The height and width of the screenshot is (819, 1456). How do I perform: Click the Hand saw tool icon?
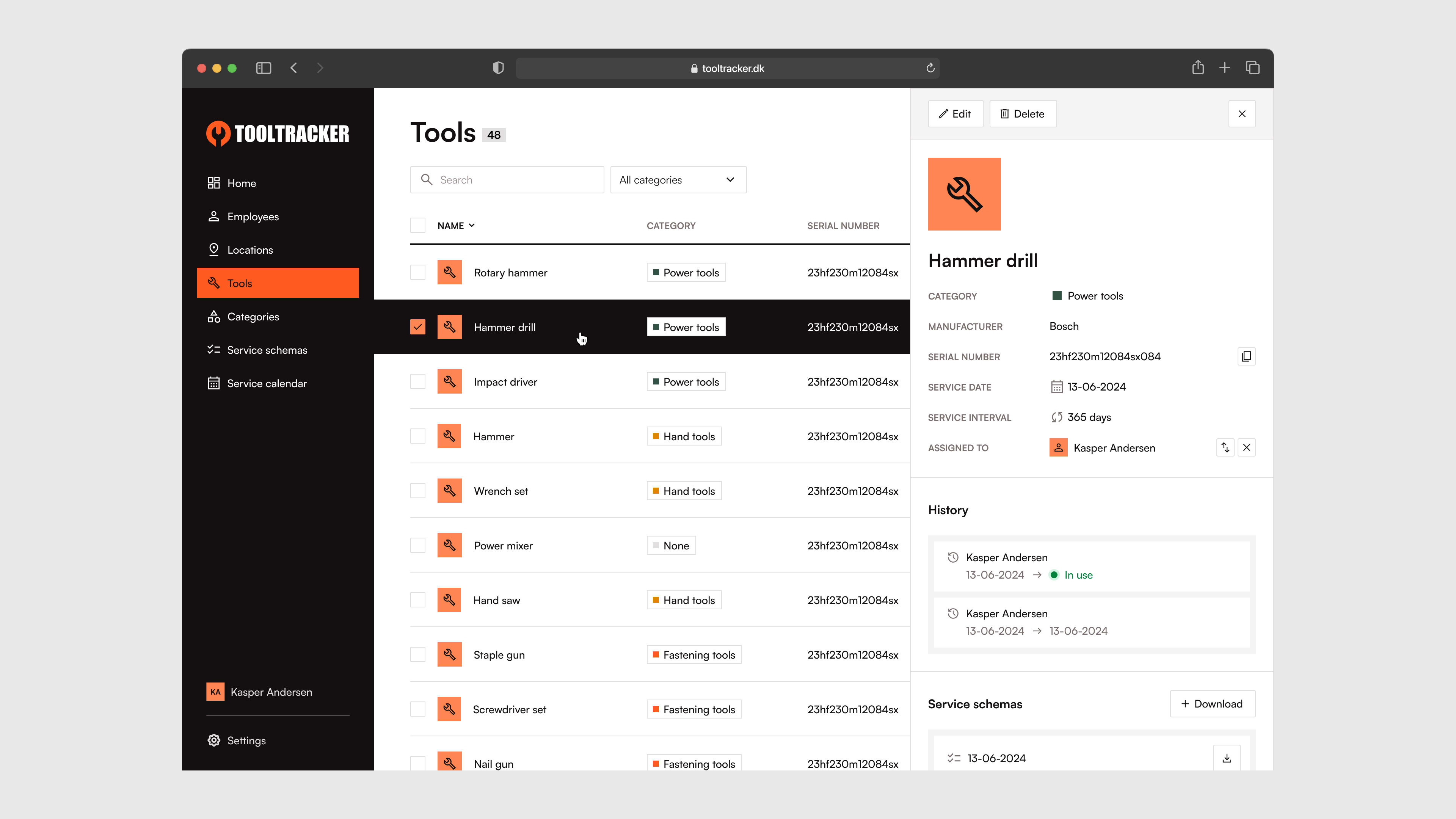[x=449, y=600]
